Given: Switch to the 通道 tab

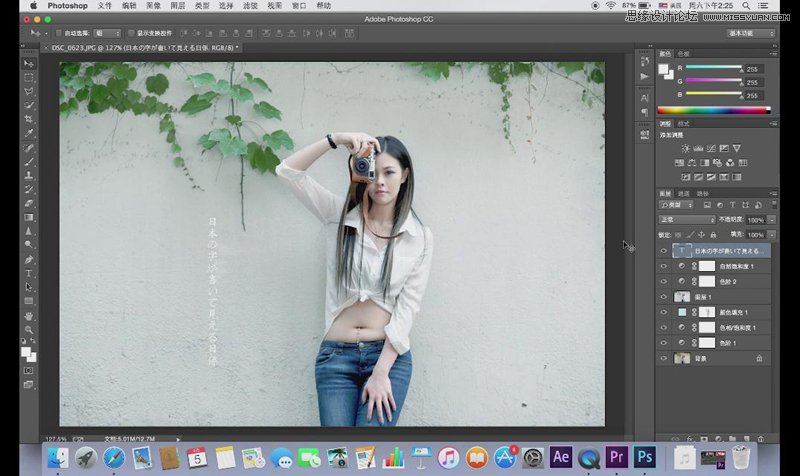Looking at the screenshot, I should 684,193.
